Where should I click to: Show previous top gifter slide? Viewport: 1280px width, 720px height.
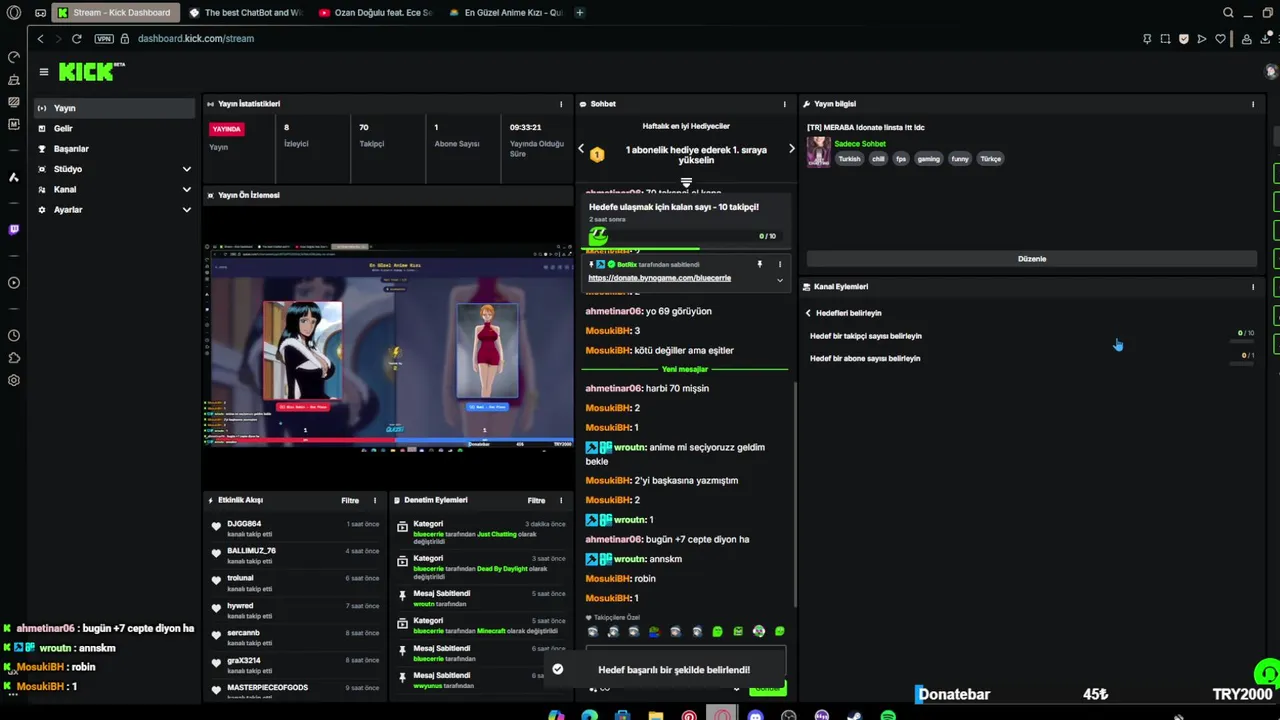coord(581,149)
